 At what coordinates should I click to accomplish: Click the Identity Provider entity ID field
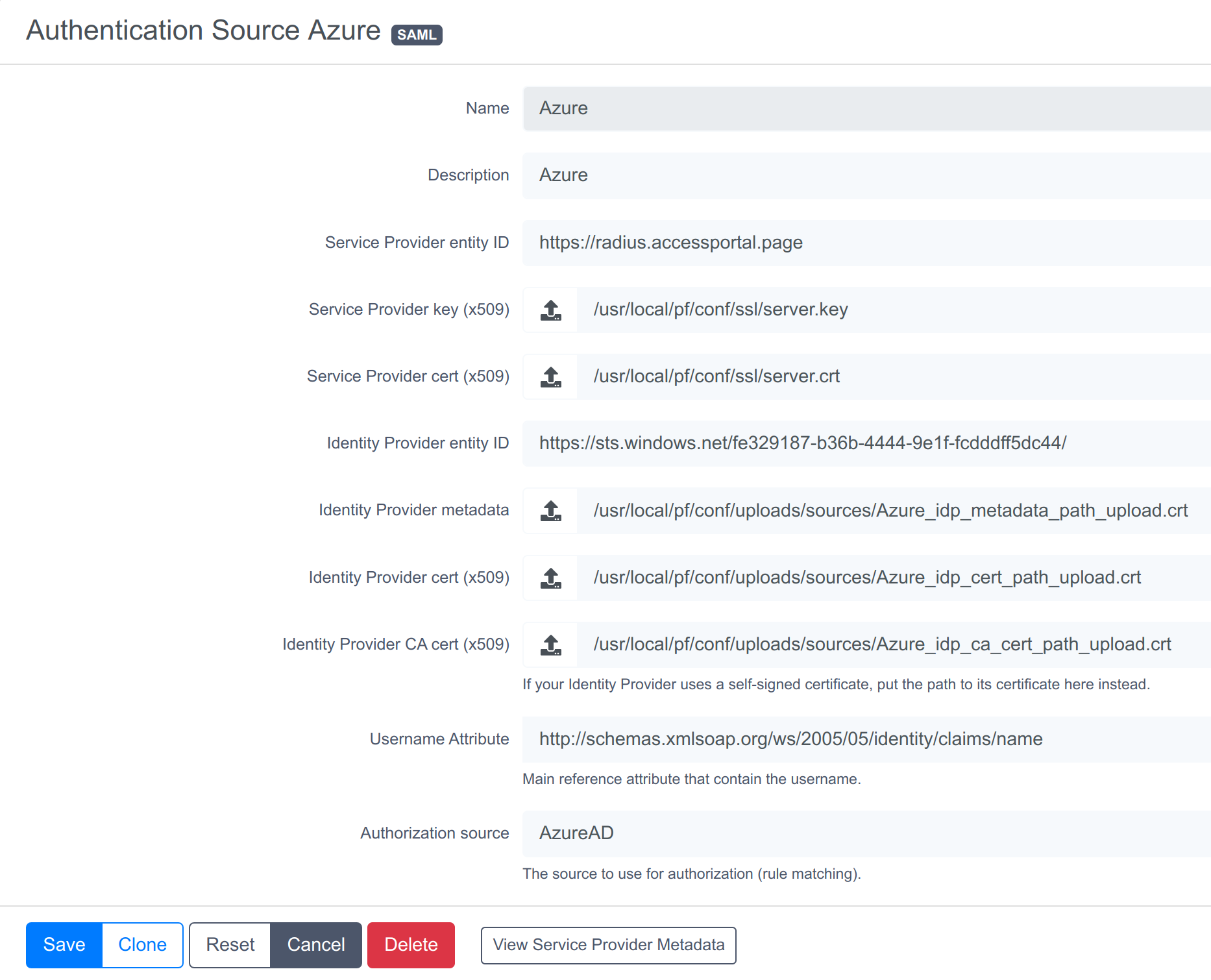click(x=863, y=443)
